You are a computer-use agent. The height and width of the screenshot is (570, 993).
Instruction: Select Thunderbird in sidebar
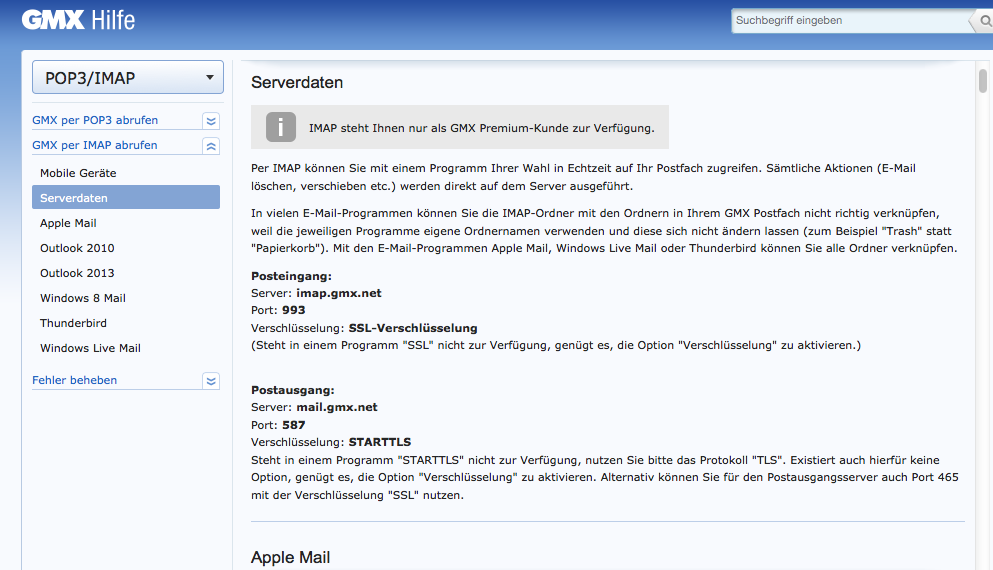[x=126, y=323]
